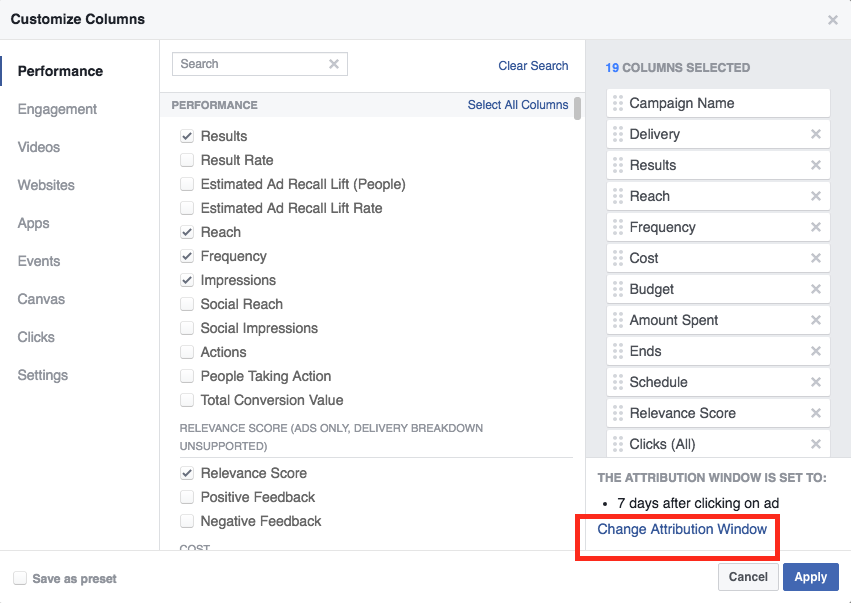
Task: Click the Change Attribution Window link
Action: pyautogui.click(x=682, y=529)
